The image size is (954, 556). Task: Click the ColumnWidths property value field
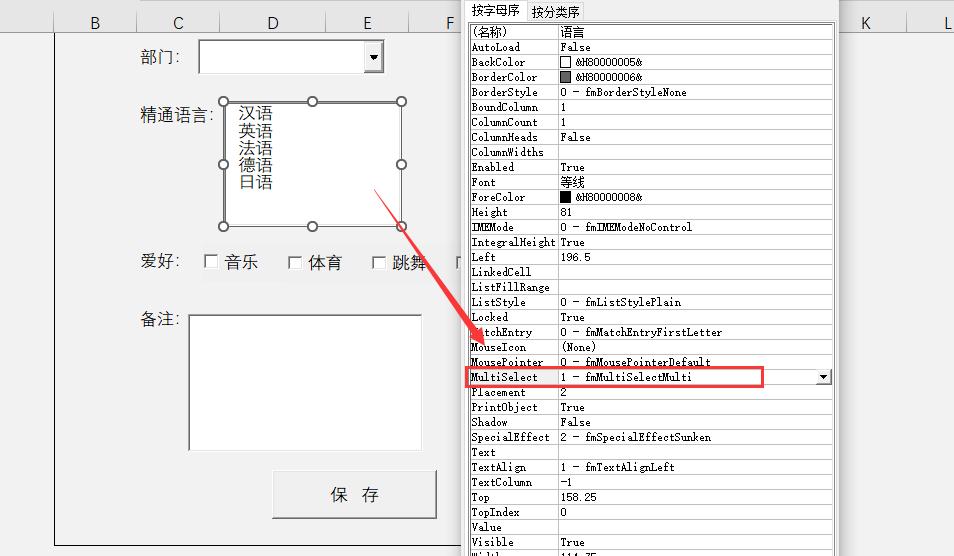click(x=695, y=152)
